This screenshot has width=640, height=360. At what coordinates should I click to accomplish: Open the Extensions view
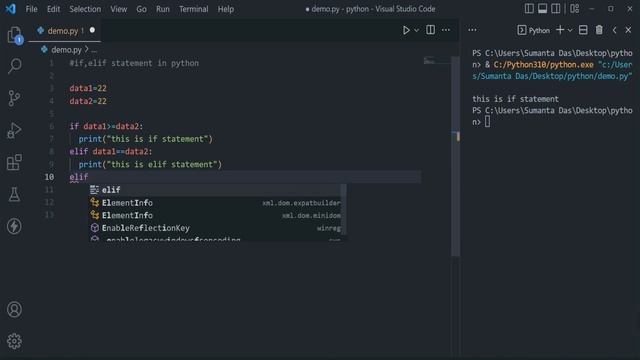[14, 162]
